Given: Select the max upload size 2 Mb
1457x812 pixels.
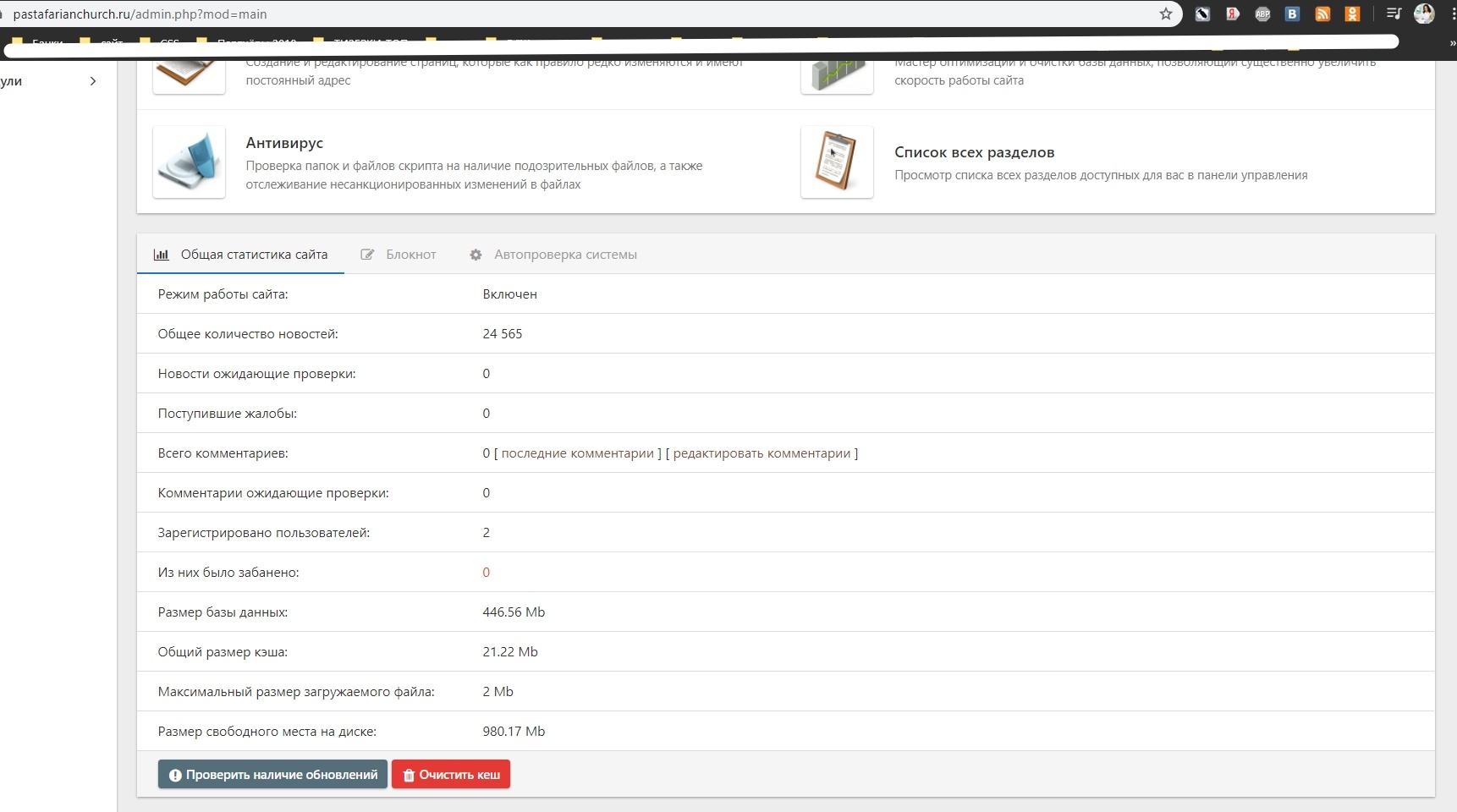Looking at the screenshot, I should 498,692.
